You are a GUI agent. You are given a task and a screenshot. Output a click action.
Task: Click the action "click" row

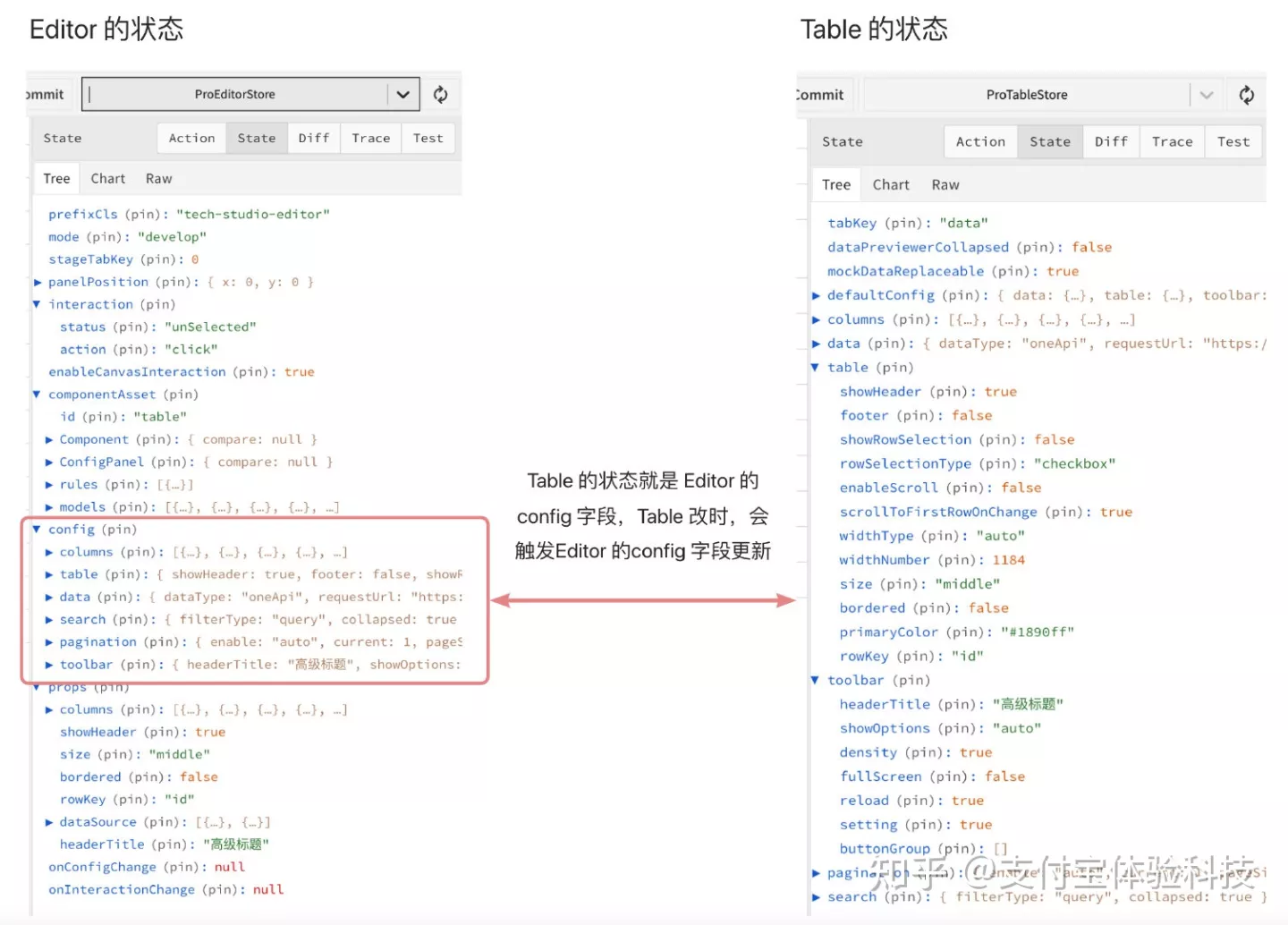139,349
